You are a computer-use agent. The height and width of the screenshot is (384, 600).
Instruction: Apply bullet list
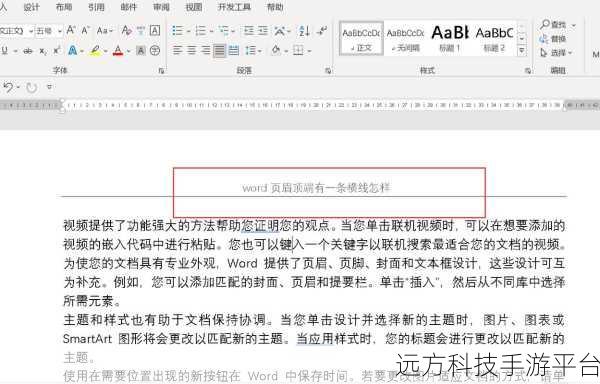[x=177, y=31]
